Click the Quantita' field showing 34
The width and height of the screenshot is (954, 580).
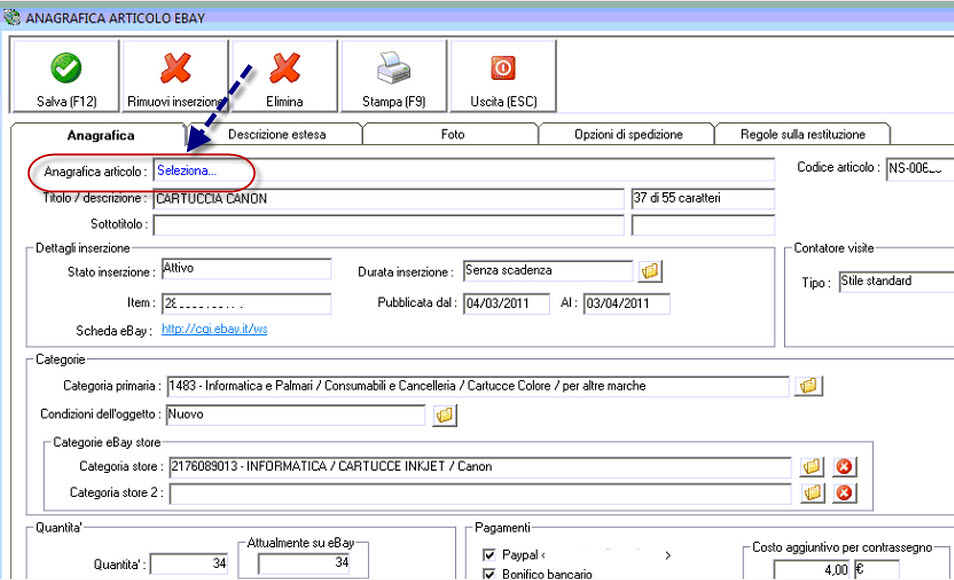189,564
